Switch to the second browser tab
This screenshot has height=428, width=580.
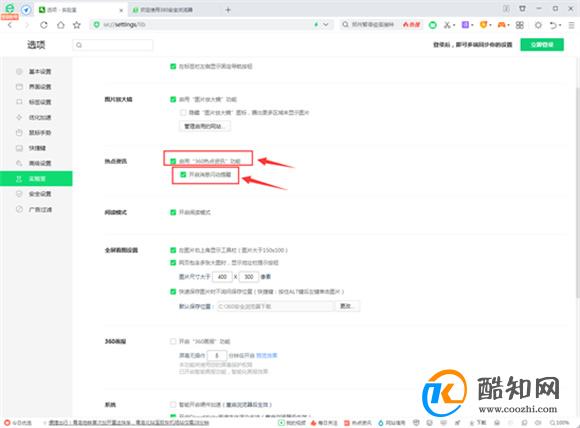click(166, 10)
